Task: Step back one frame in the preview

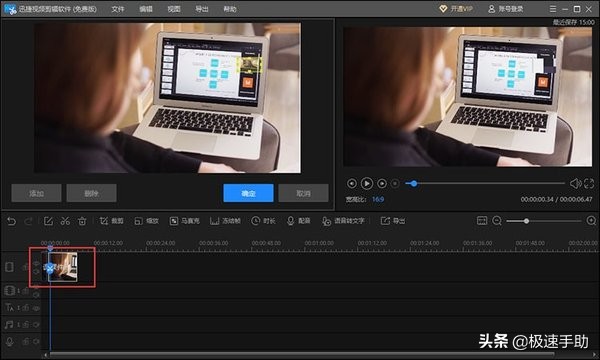Action: [x=352, y=184]
